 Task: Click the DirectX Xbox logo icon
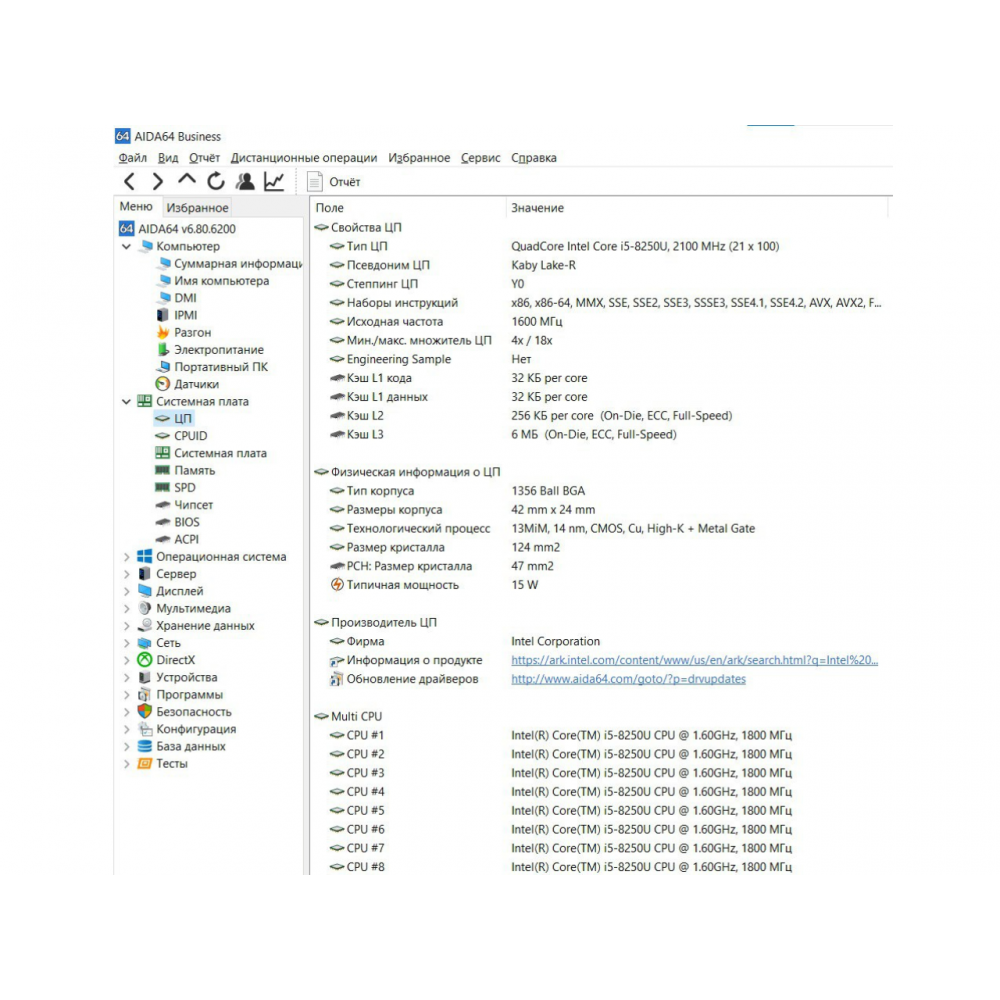[145, 660]
